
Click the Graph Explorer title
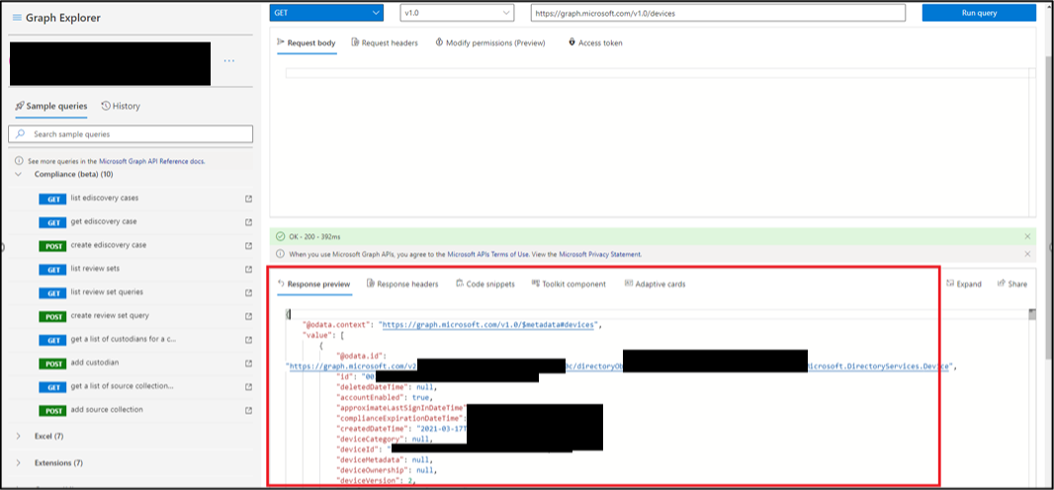(x=63, y=17)
